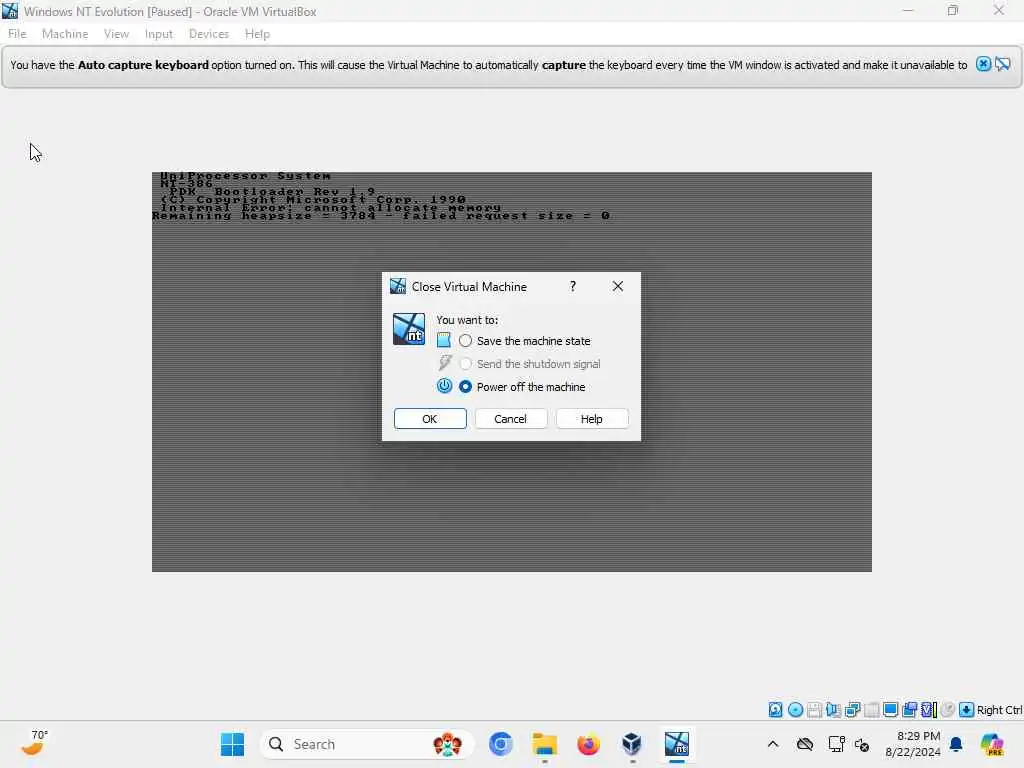Click the NT logo in Close dialog
This screenshot has height=768, width=1024.
409,329
